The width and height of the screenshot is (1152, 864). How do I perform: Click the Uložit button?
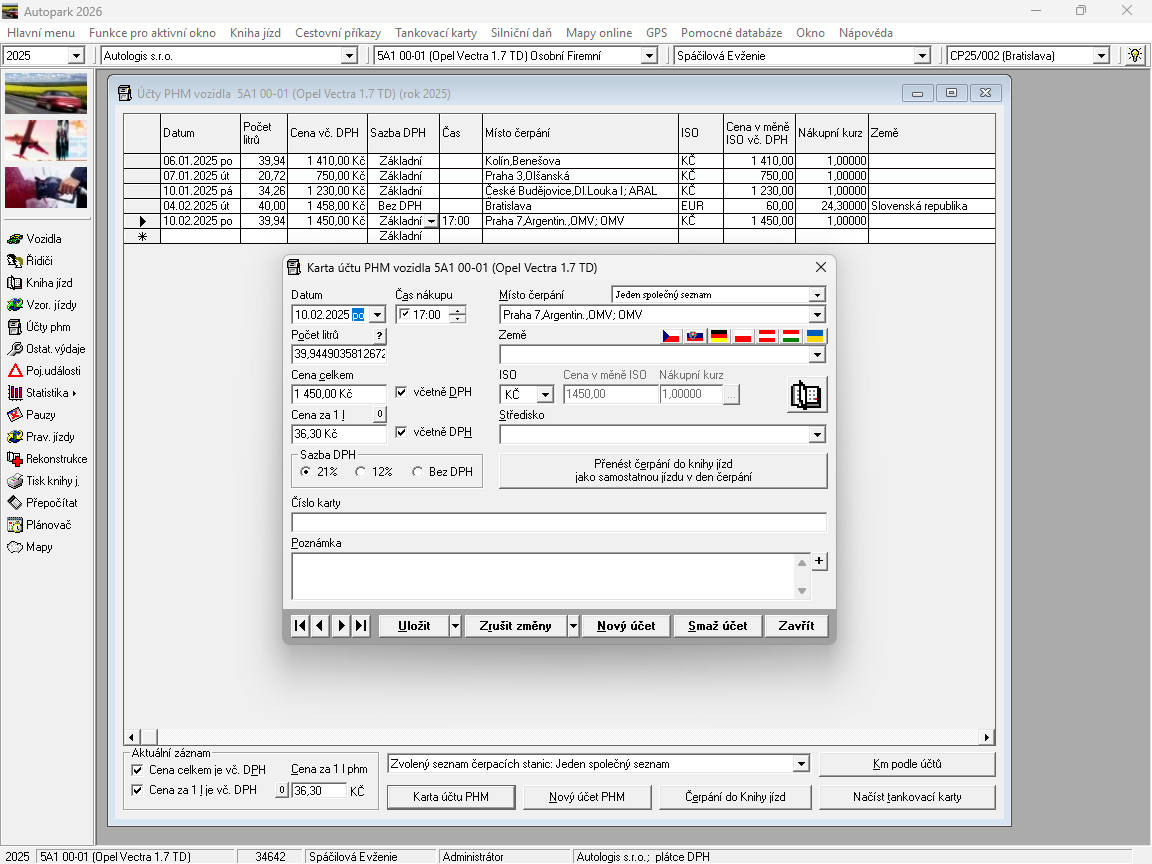(x=414, y=626)
